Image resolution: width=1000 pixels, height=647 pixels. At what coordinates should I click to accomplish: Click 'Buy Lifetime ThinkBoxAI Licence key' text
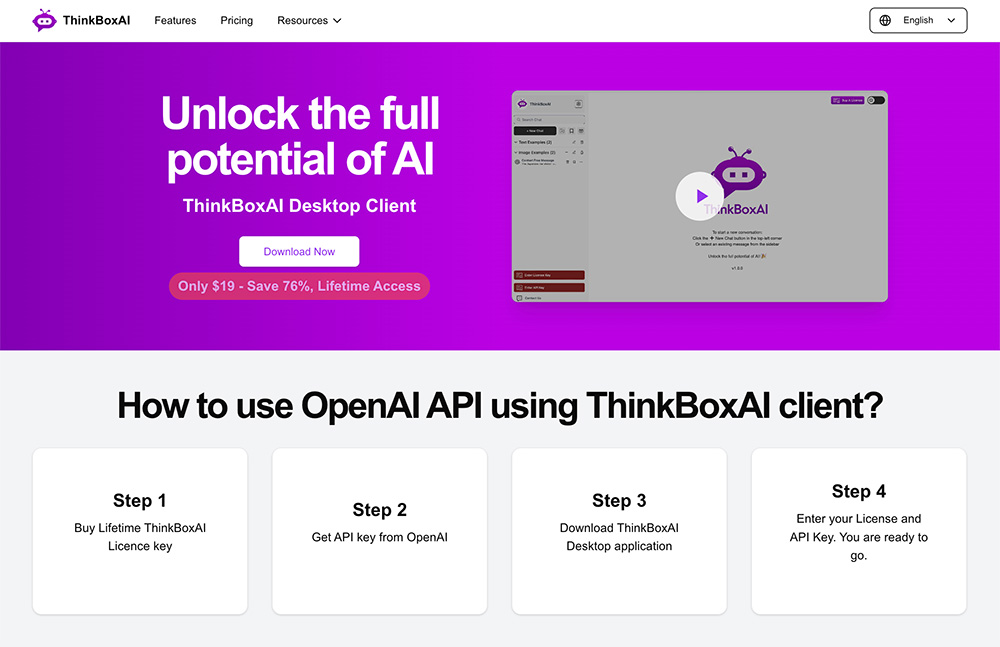point(140,537)
